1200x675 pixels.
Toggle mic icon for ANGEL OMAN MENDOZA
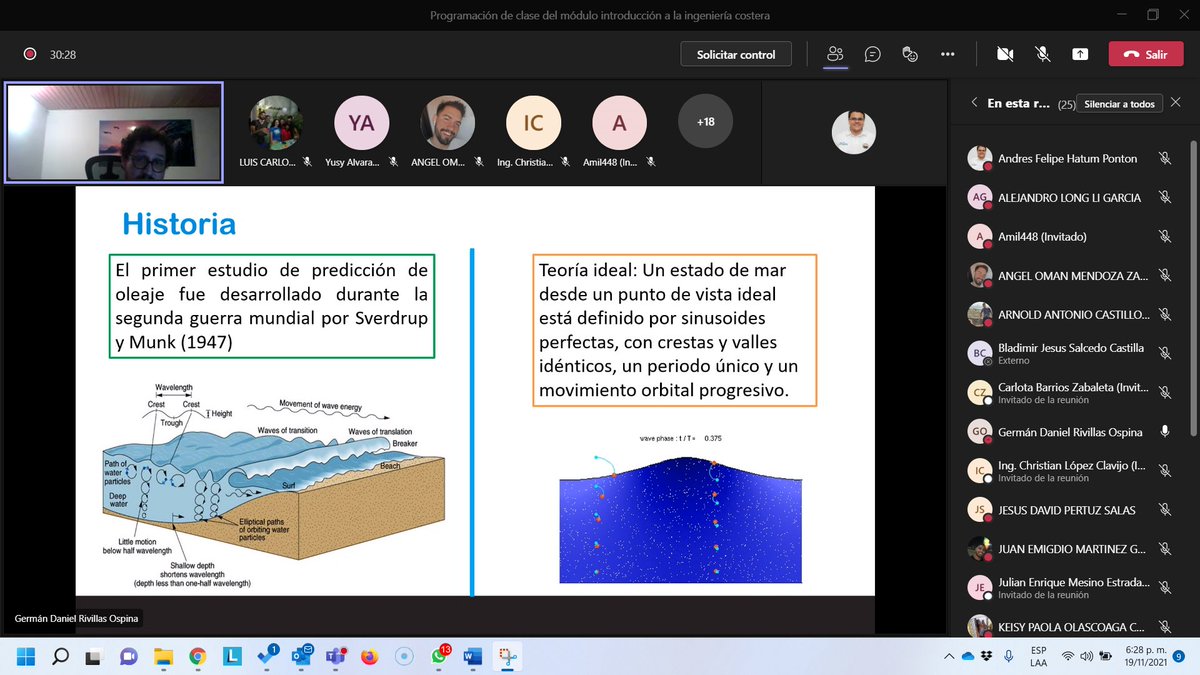(x=1165, y=275)
